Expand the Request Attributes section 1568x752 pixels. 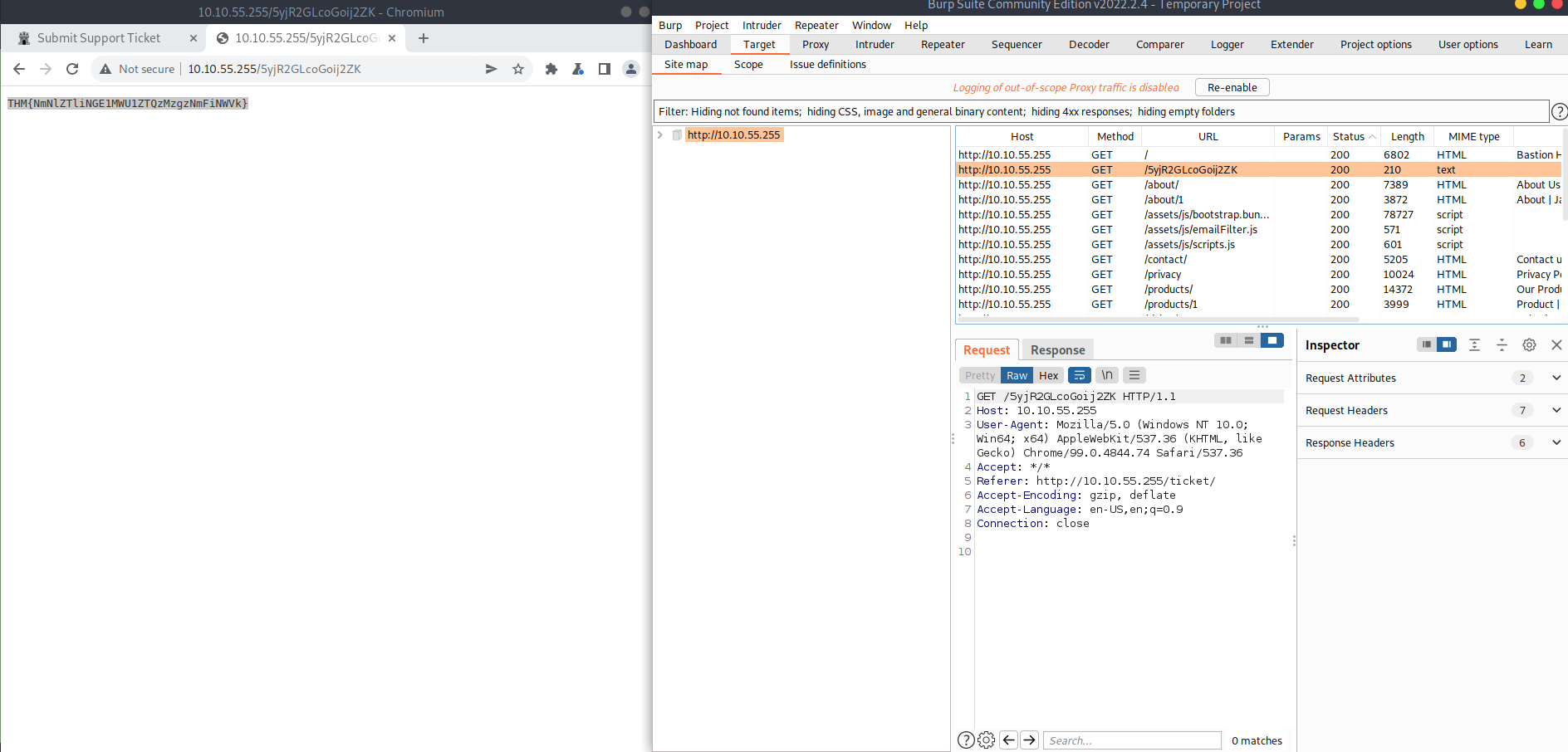click(x=1556, y=378)
